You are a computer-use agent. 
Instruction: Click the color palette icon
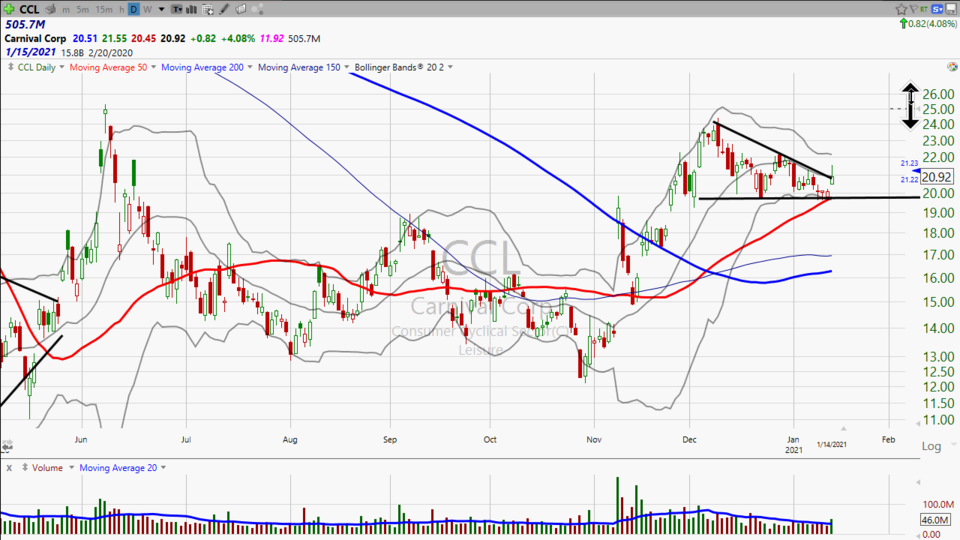point(951,67)
